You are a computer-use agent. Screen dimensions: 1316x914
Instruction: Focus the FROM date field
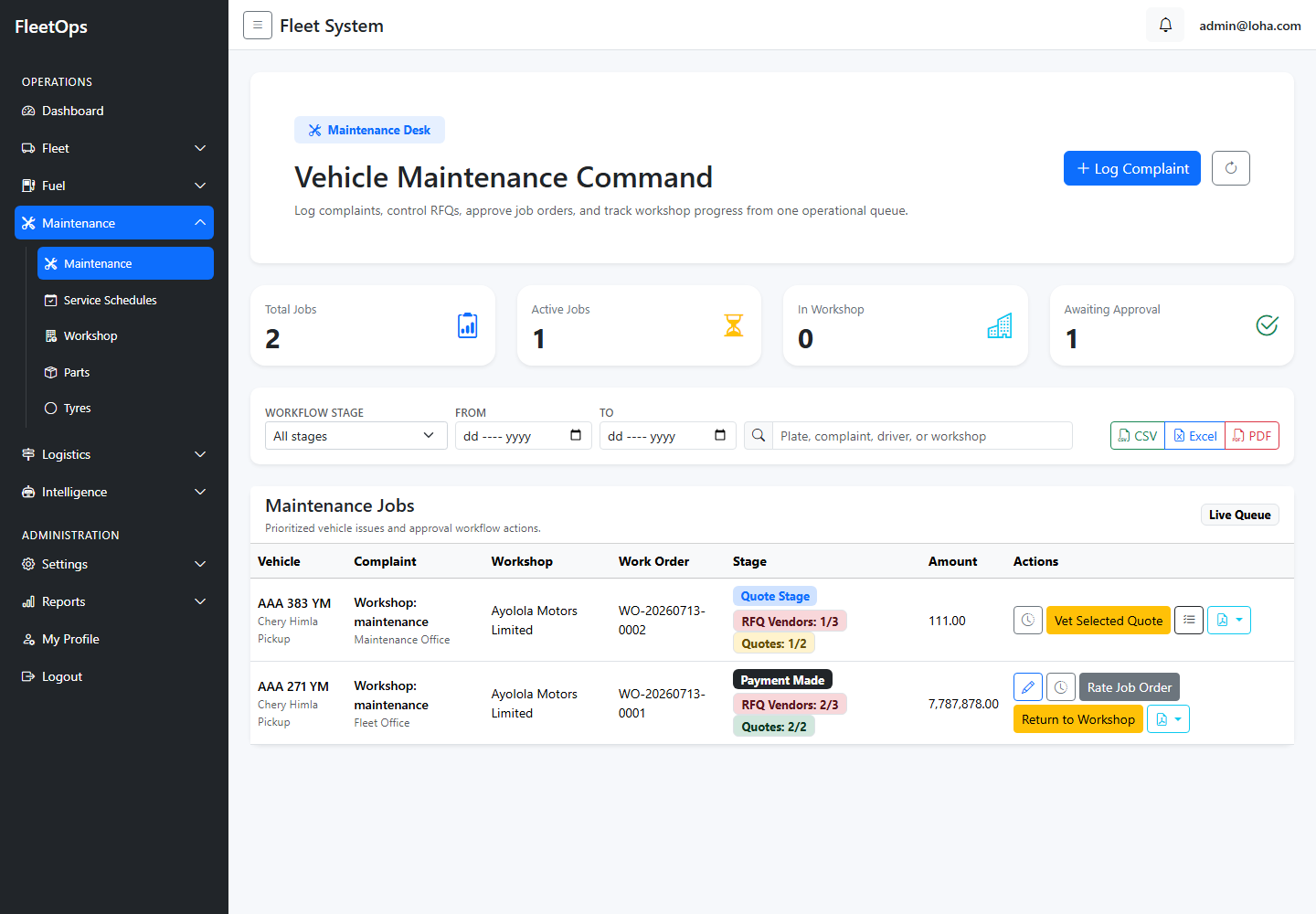click(524, 436)
